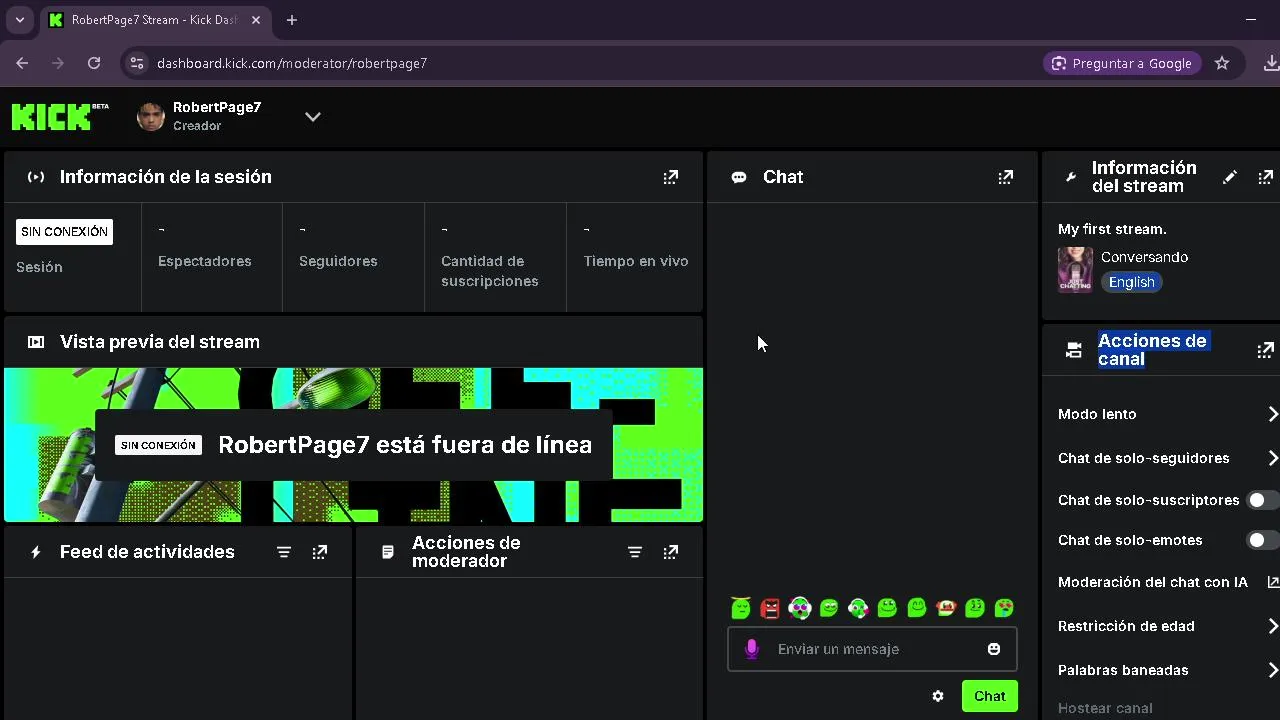Image resolution: width=1280 pixels, height=720 pixels.
Task: Click the RobertPage7 avatar picture
Action: pos(151,117)
